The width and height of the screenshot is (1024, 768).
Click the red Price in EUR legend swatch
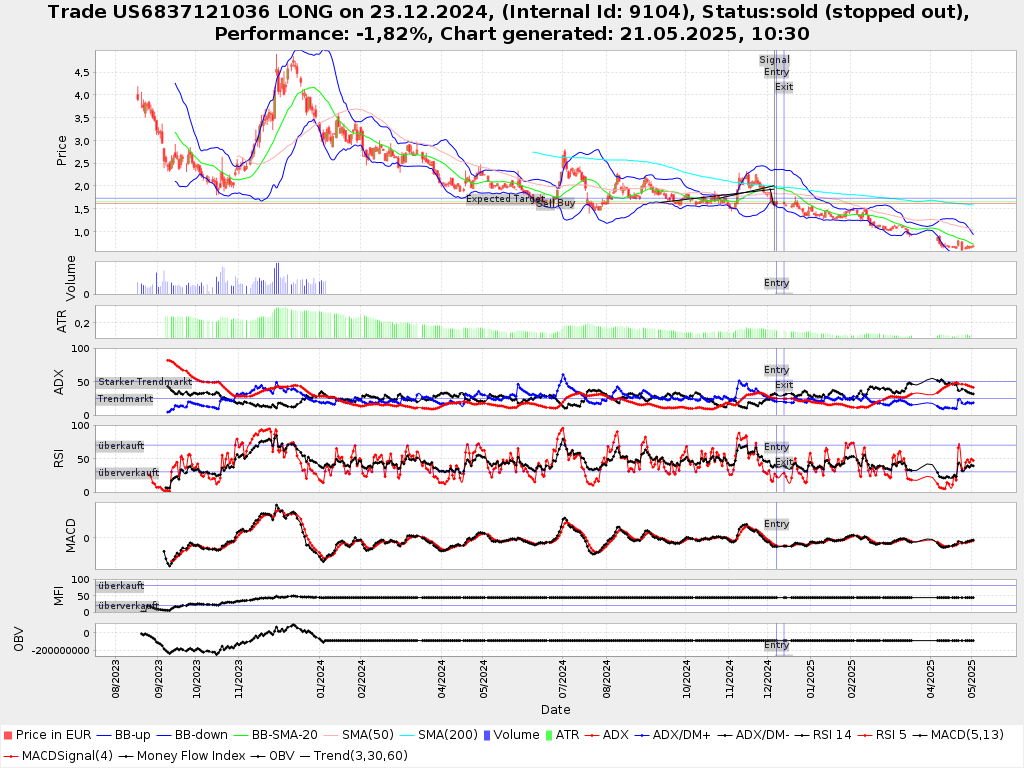(x=9, y=735)
